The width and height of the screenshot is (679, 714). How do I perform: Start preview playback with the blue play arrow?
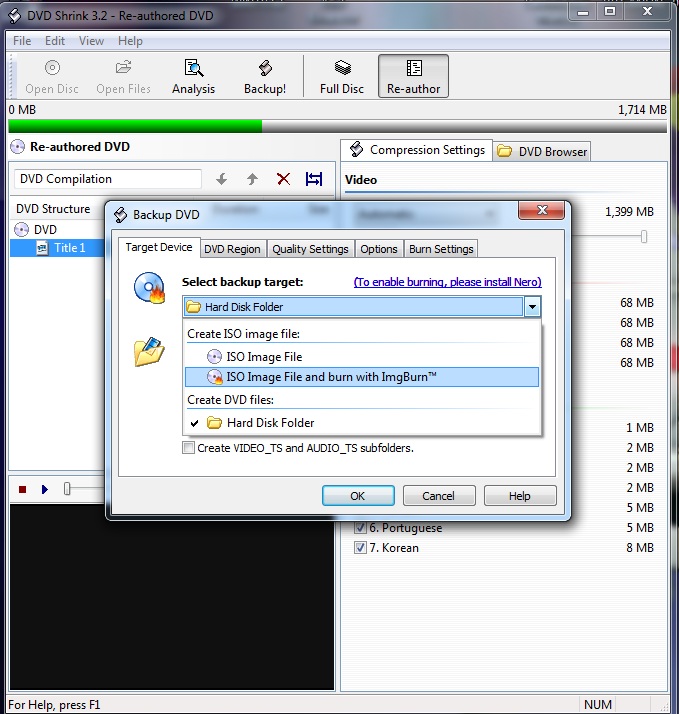coord(45,490)
